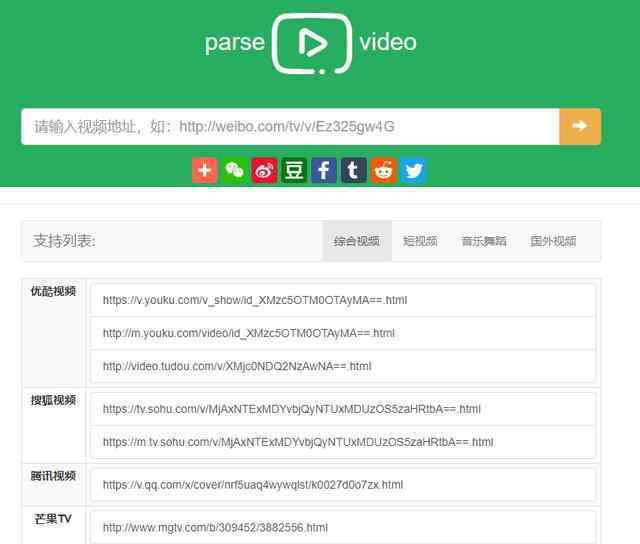This screenshot has height=544, width=640.
Task: Share via the Facebook icon
Action: [x=324, y=170]
